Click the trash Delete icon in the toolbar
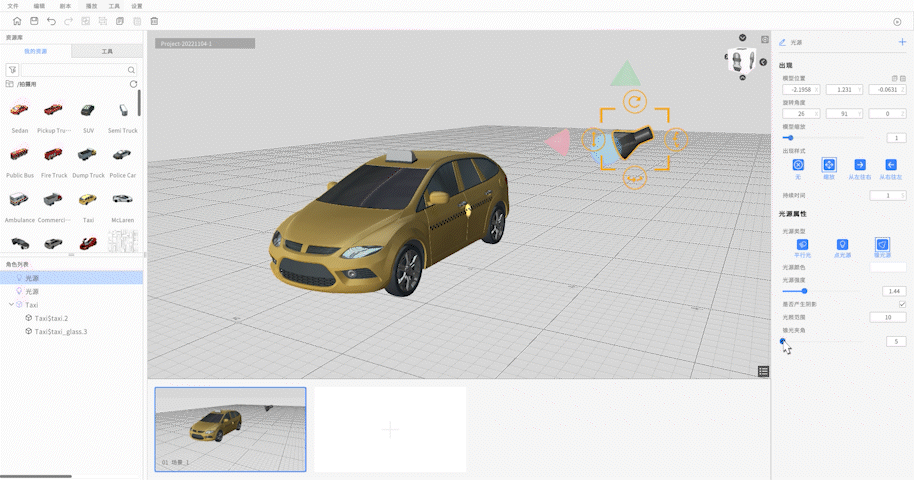The image size is (914, 480). [x=153, y=21]
